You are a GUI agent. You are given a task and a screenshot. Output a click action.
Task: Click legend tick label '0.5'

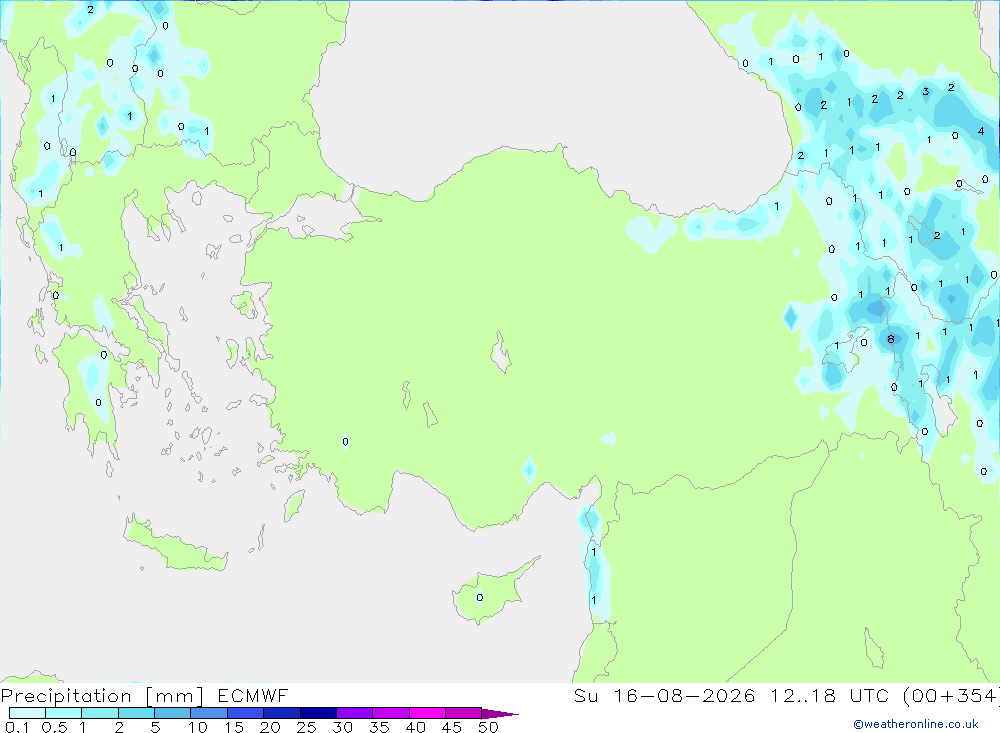pyautogui.click(x=54, y=727)
